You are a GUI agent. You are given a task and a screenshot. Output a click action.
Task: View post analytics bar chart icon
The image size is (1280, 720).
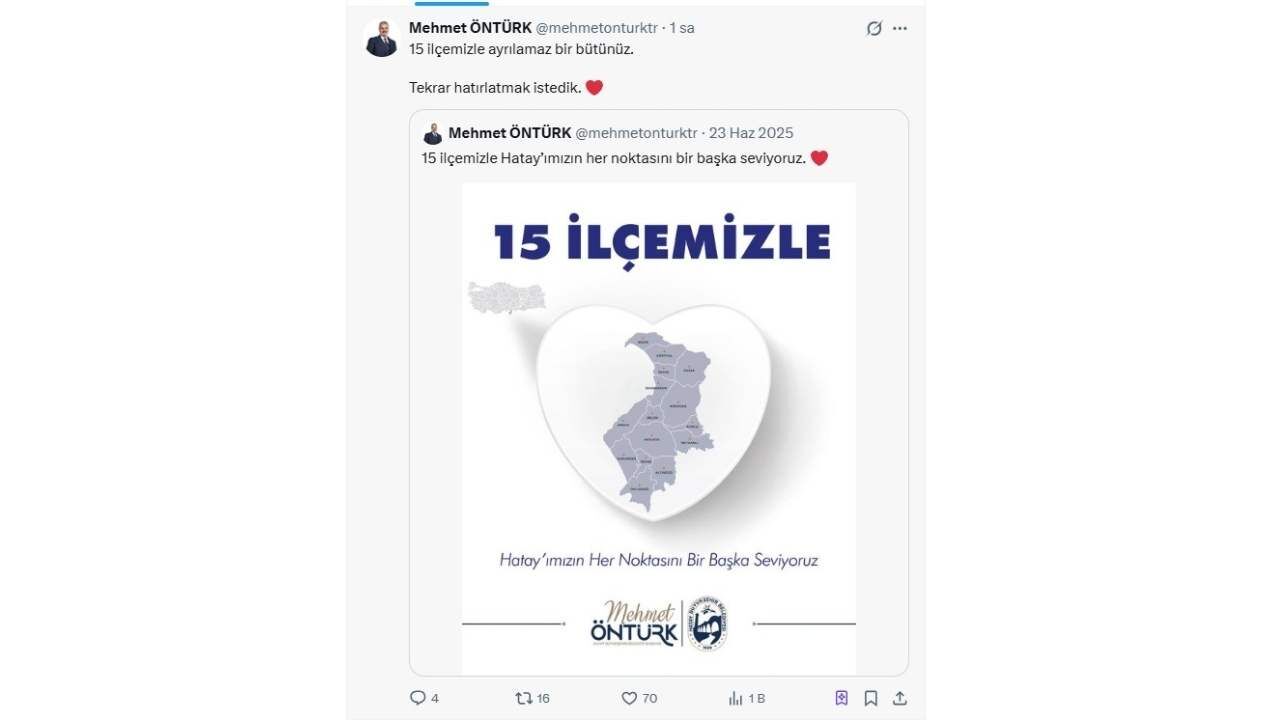coord(735,698)
